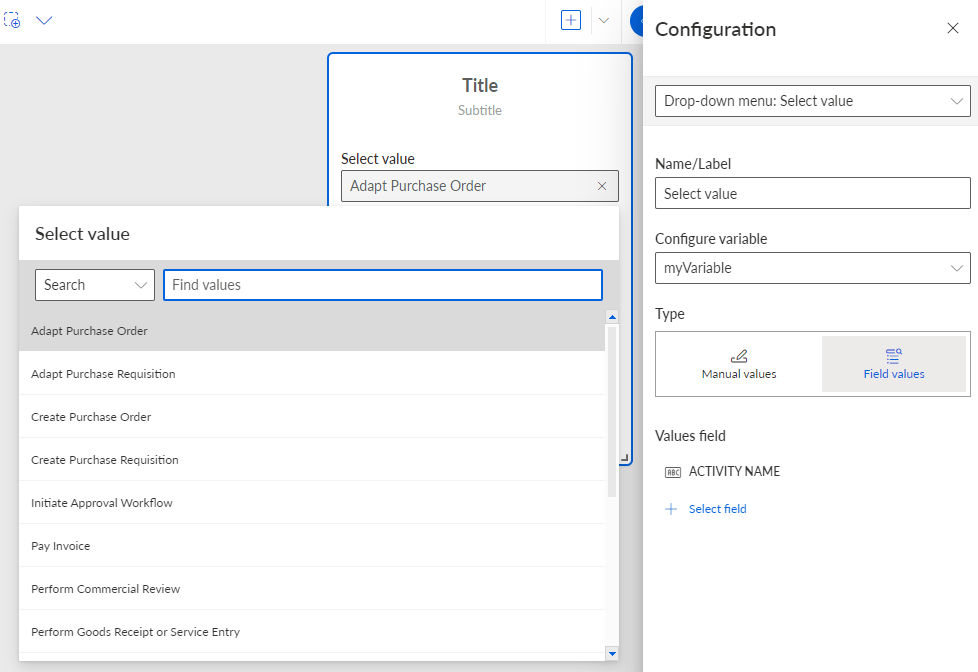Click the list scrollbar down arrow
Image resolution: width=978 pixels, height=672 pixels.
point(612,653)
